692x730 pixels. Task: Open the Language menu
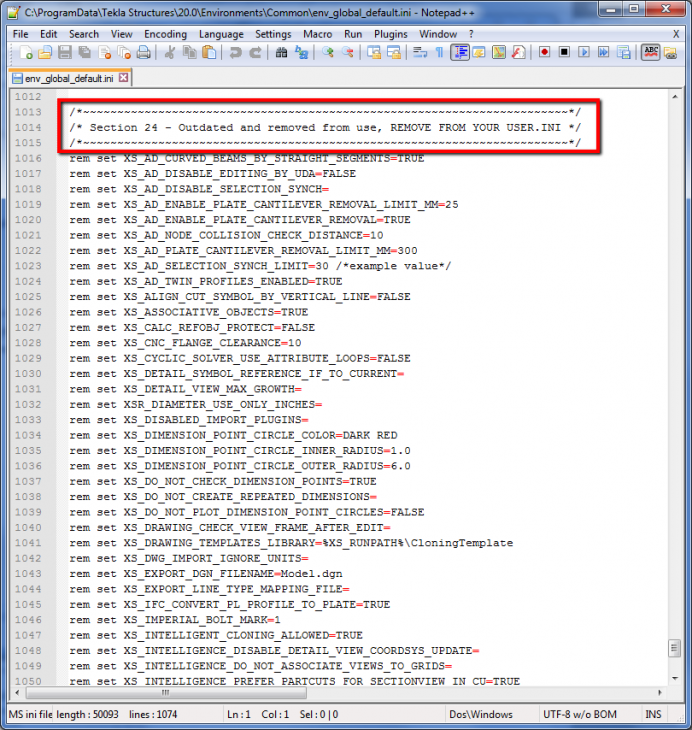(x=221, y=34)
